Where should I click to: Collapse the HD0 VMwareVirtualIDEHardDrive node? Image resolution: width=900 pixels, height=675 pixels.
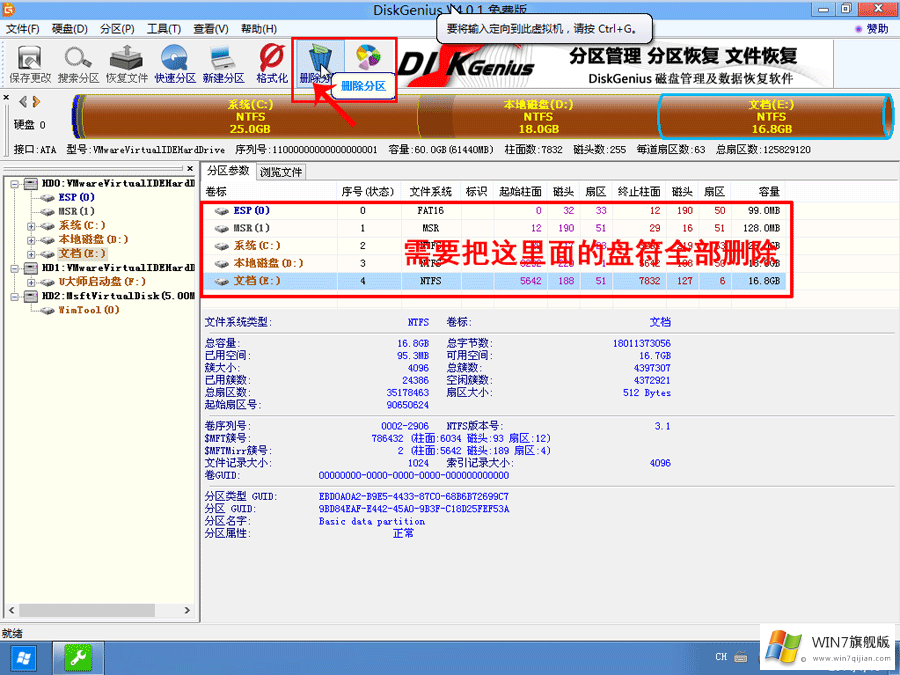[14, 183]
